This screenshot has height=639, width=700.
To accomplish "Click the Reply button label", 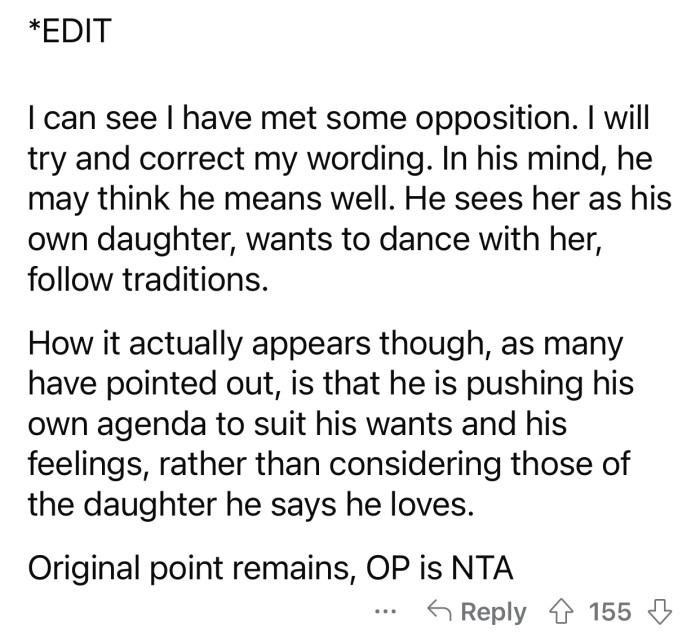I will tap(492, 611).
